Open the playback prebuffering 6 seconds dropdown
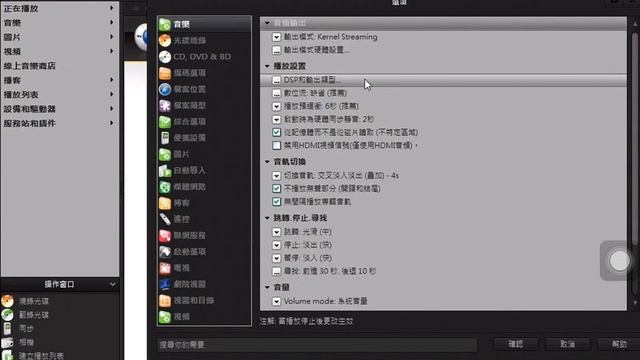Viewport: 640px width, 360px height. [x=276, y=106]
